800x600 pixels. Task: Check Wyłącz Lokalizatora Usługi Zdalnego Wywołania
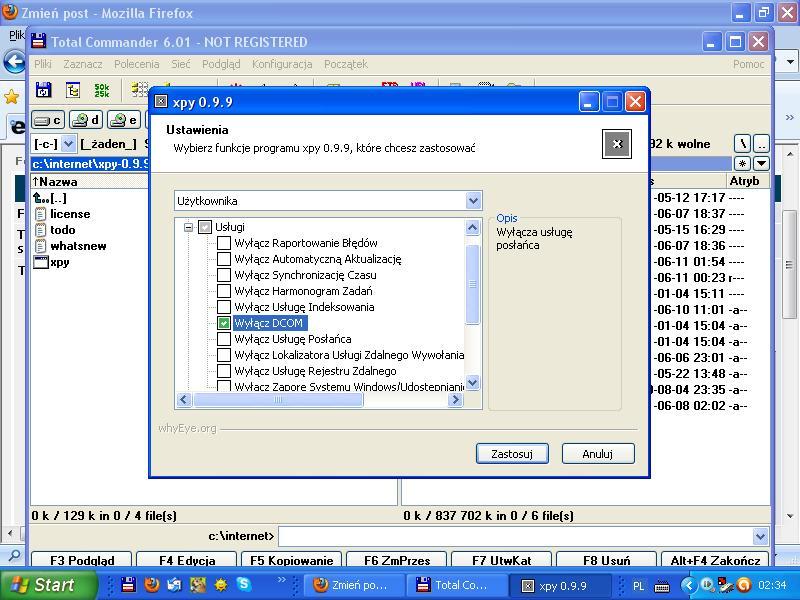tap(223, 355)
